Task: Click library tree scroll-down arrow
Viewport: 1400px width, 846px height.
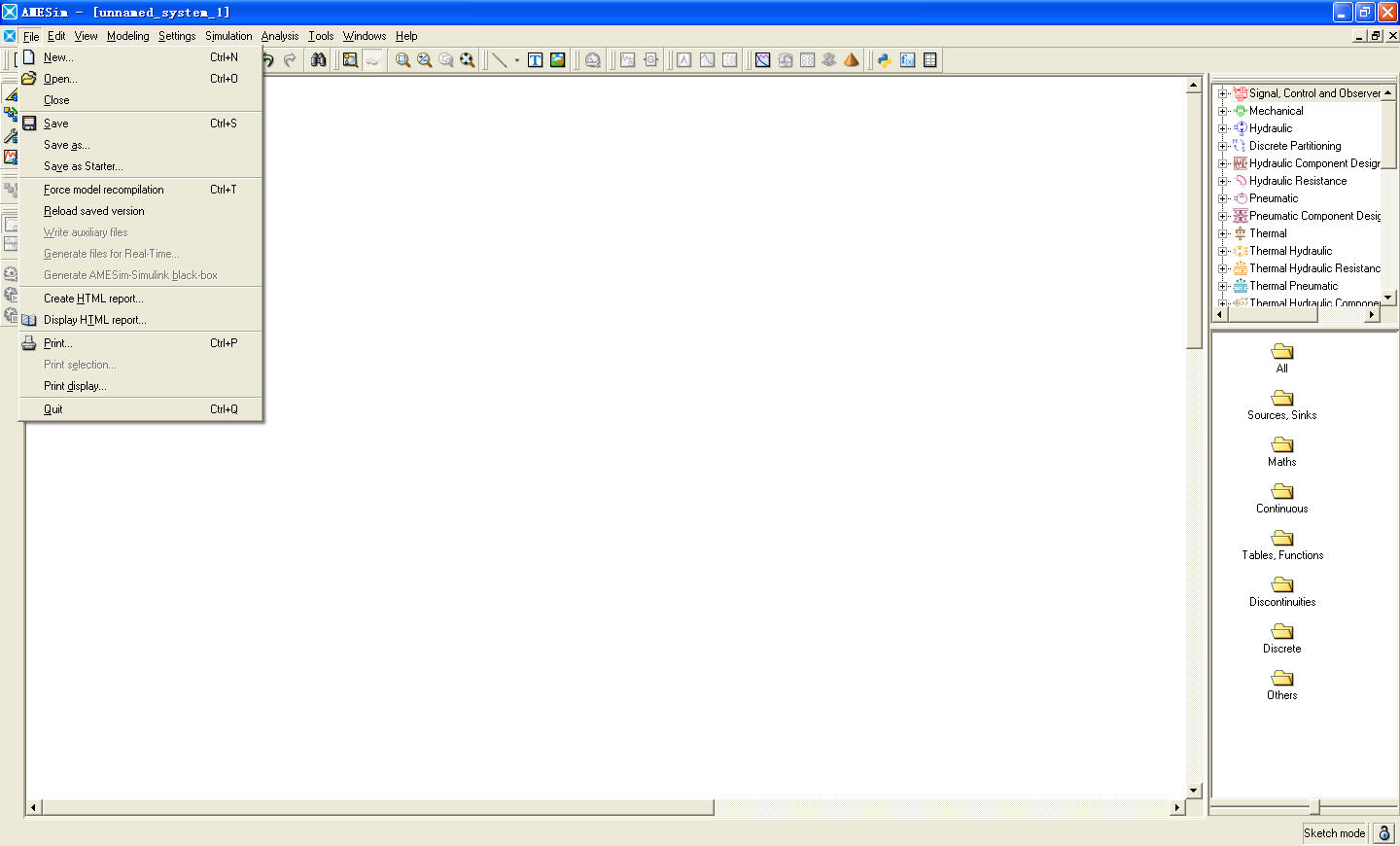Action: pyautogui.click(x=1388, y=298)
